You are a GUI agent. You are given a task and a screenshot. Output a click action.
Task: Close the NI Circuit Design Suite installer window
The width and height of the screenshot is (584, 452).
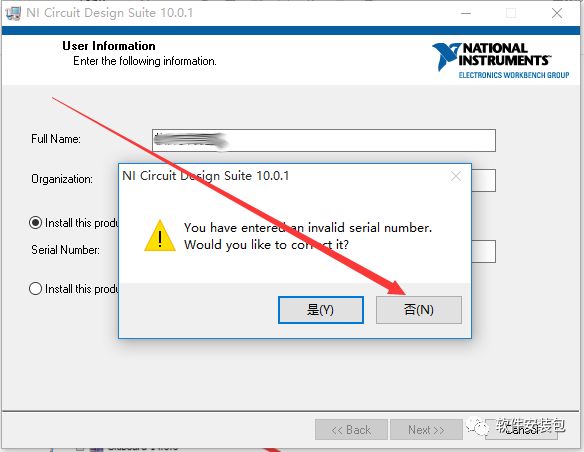pos(557,13)
